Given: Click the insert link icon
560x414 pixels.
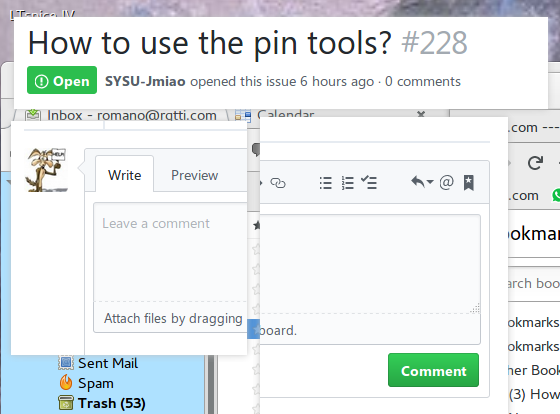Looking at the screenshot, I should click(278, 183).
